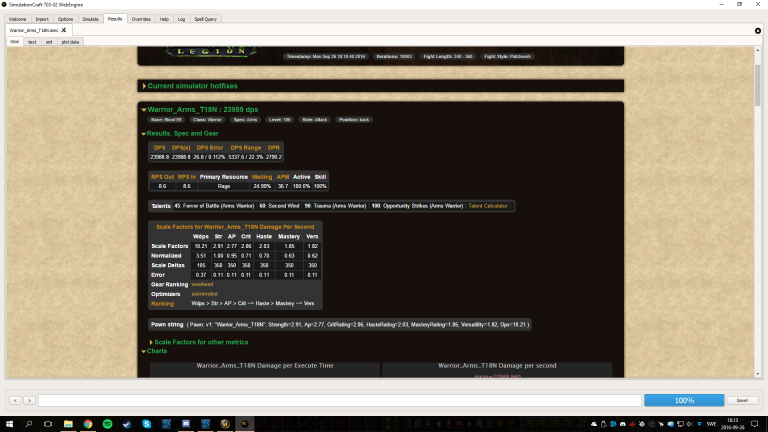Click the taskbar search icon
768x432 pixels.
(x=27, y=424)
